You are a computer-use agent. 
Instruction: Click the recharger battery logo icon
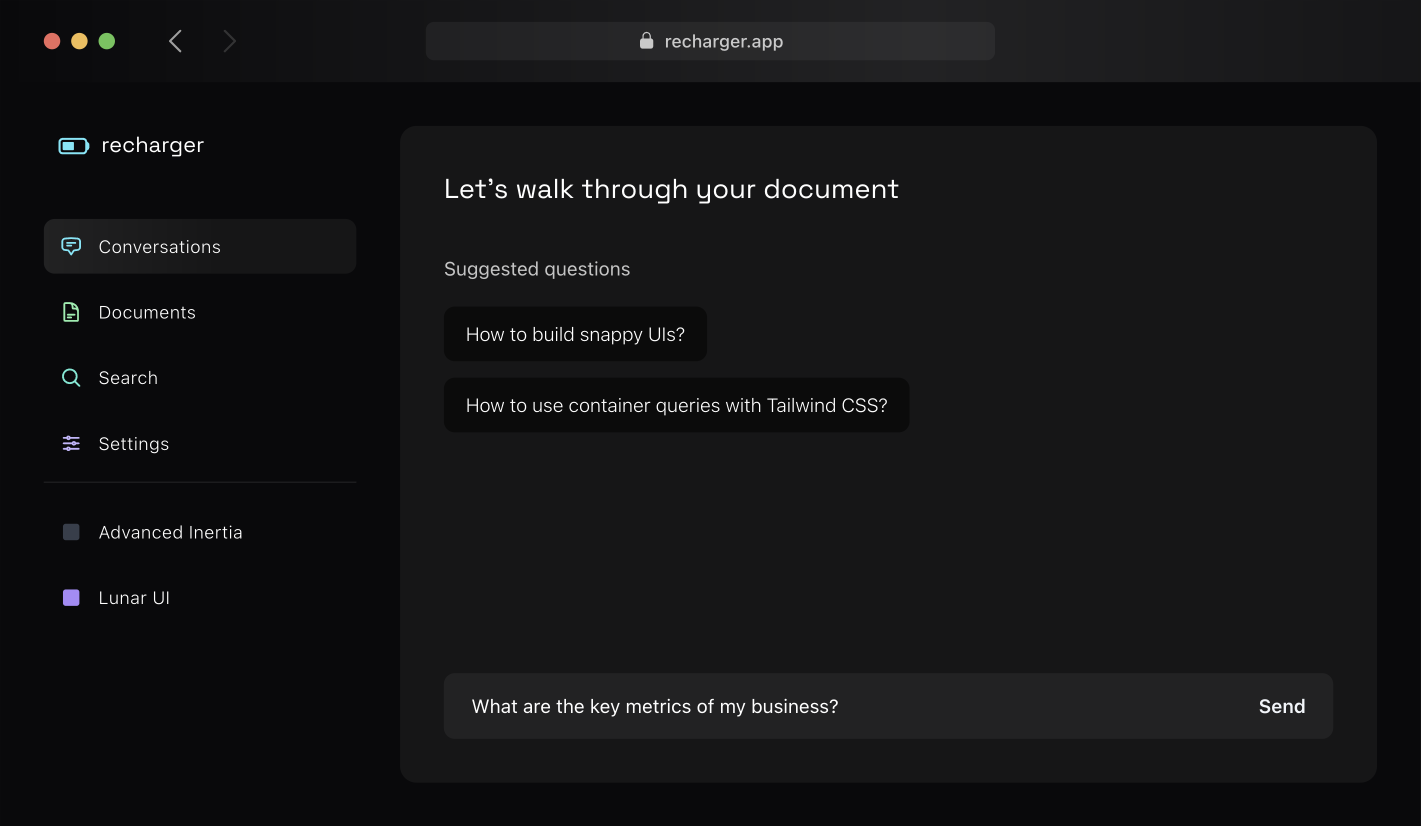73,146
